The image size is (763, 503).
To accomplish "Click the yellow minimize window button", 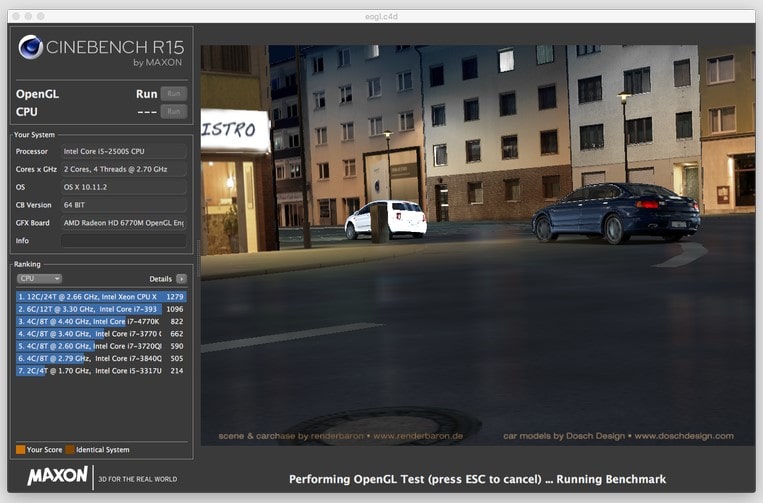I will pyautogui.click(x=27, y=16).
